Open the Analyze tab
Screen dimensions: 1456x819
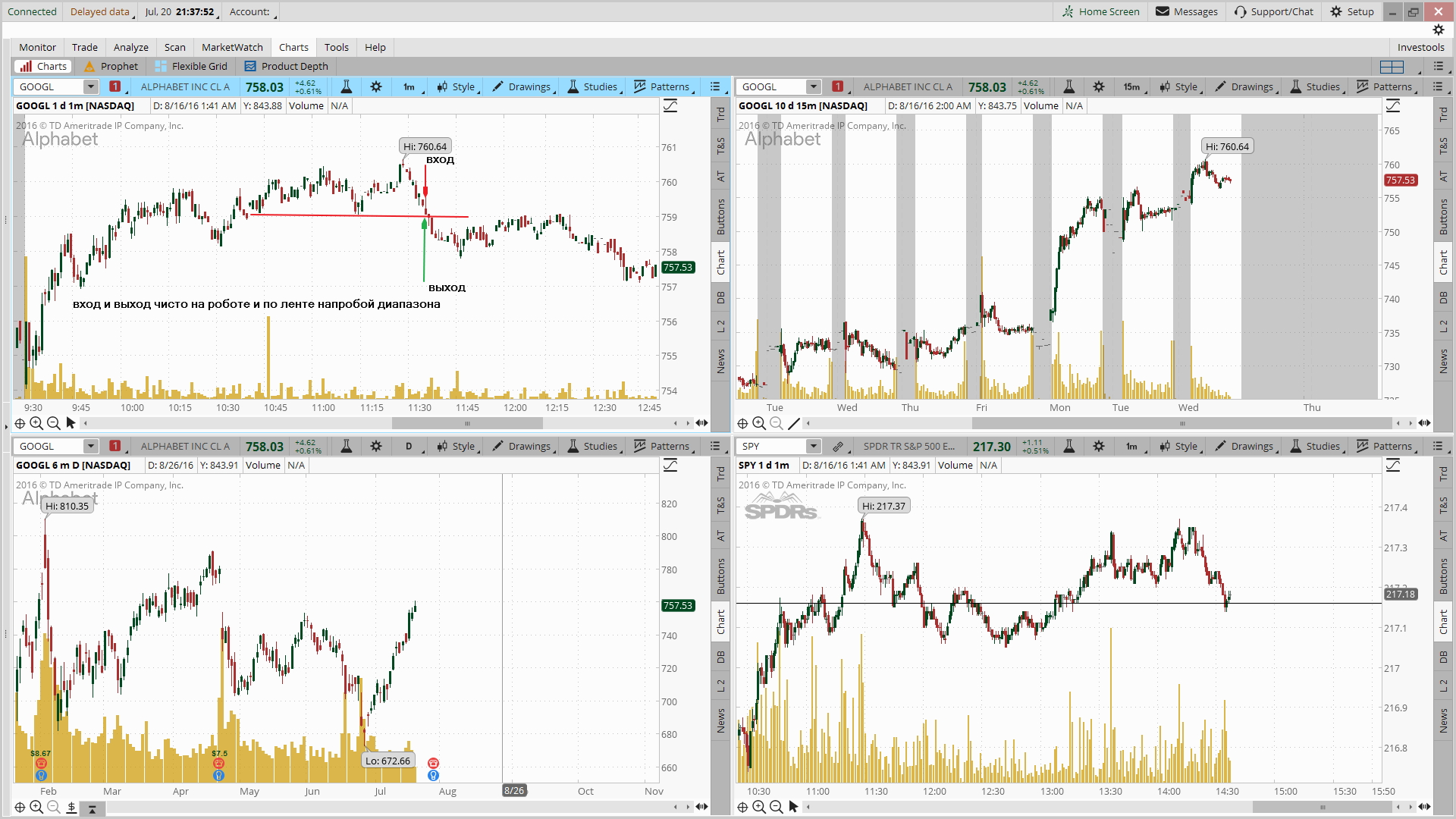coord(130,47)
